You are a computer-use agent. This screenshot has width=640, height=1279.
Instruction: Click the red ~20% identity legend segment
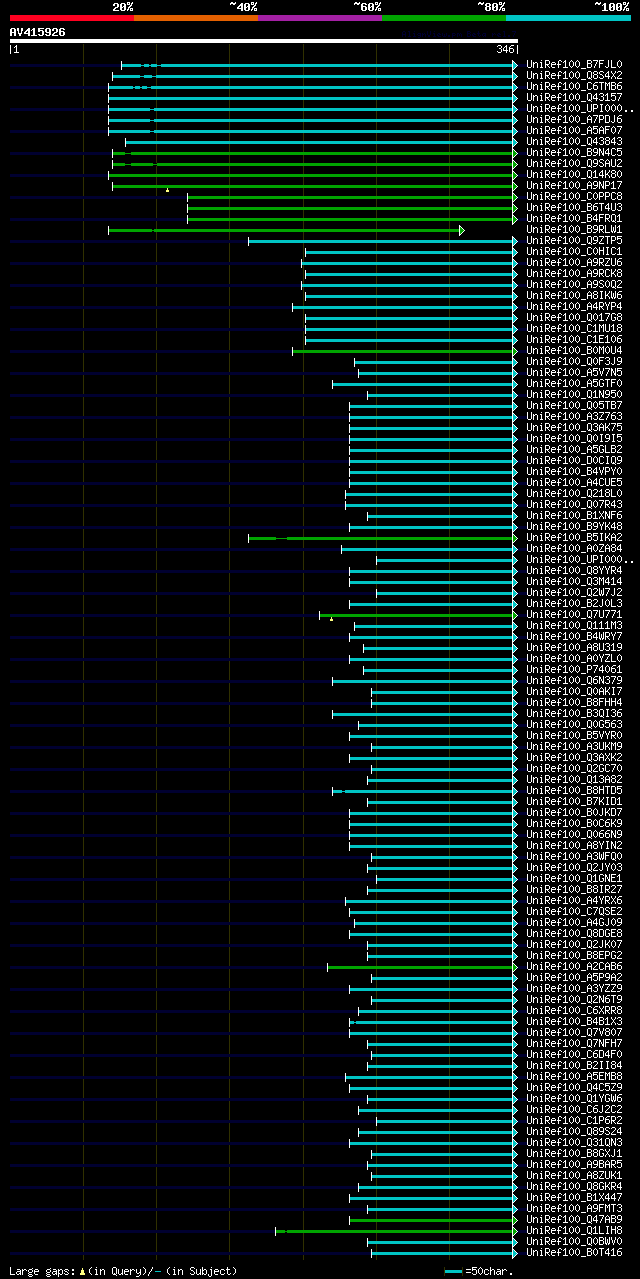(x=72, y=18)
